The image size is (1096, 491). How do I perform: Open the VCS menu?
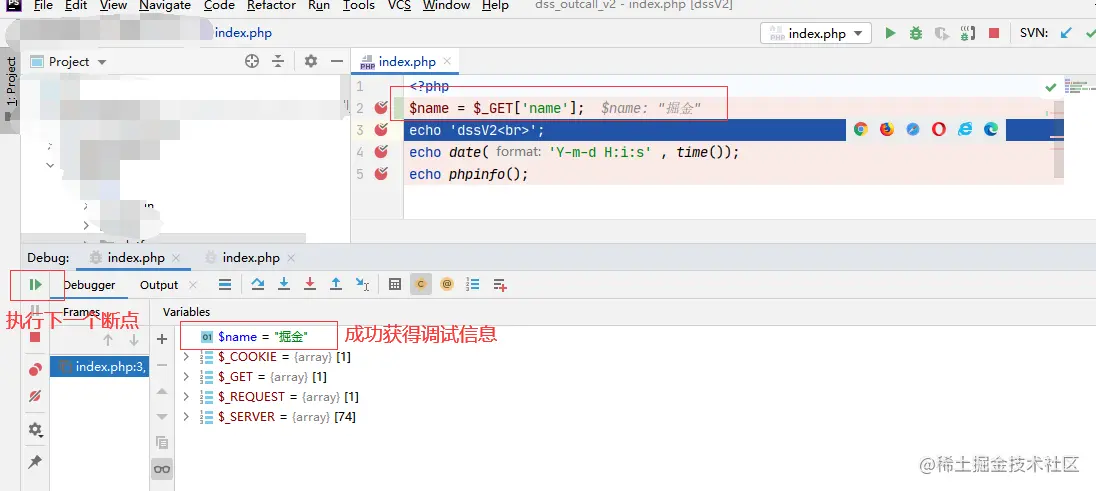pyautogui.click(x=400, y=6)
